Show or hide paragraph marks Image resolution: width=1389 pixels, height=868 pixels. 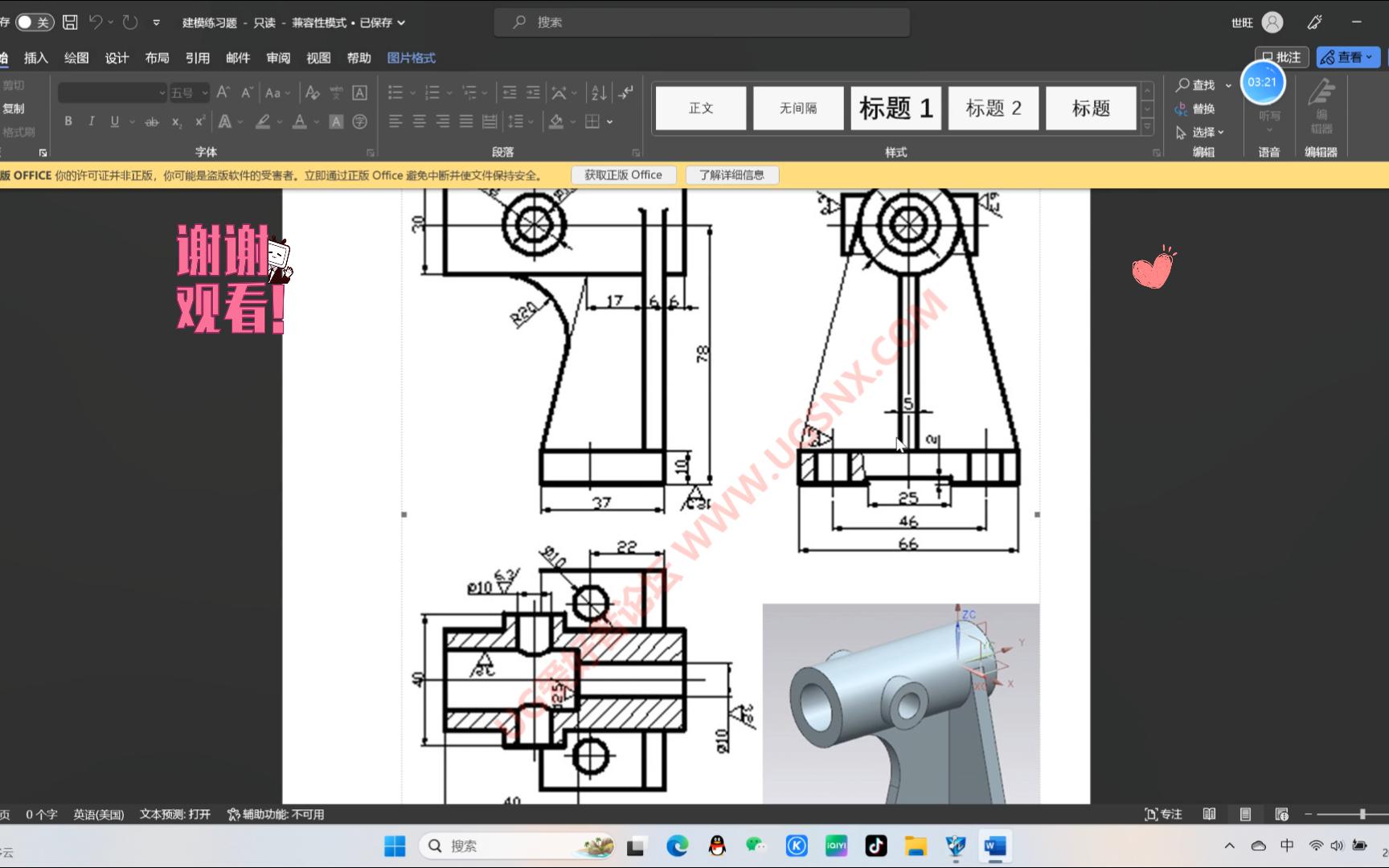pyautogui.click(x=626, y=92)
